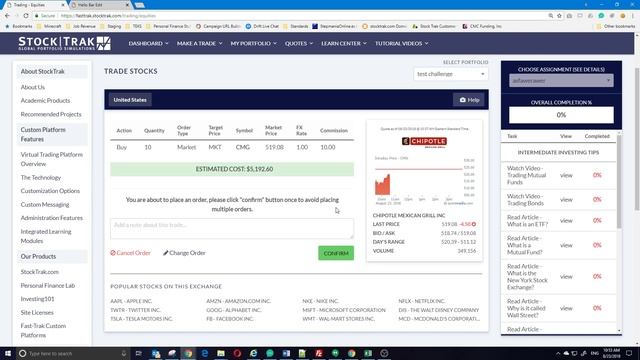
Task: Open the Select Portfolio dropdown (test challenge)
Action: pos(451,74)
